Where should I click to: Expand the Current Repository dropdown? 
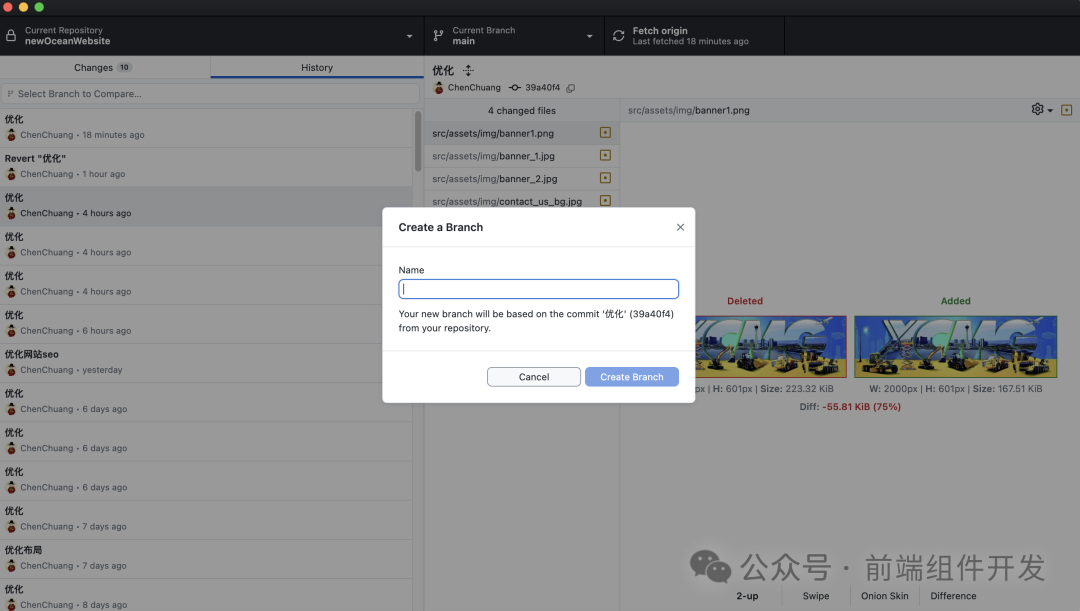409,37
